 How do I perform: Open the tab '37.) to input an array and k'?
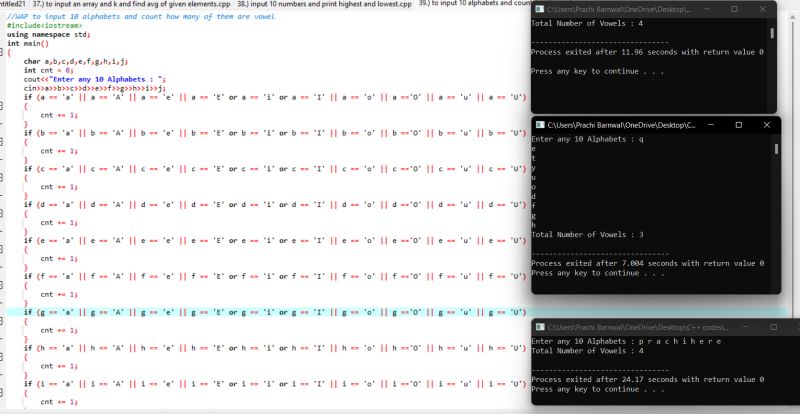pos(131,4)
